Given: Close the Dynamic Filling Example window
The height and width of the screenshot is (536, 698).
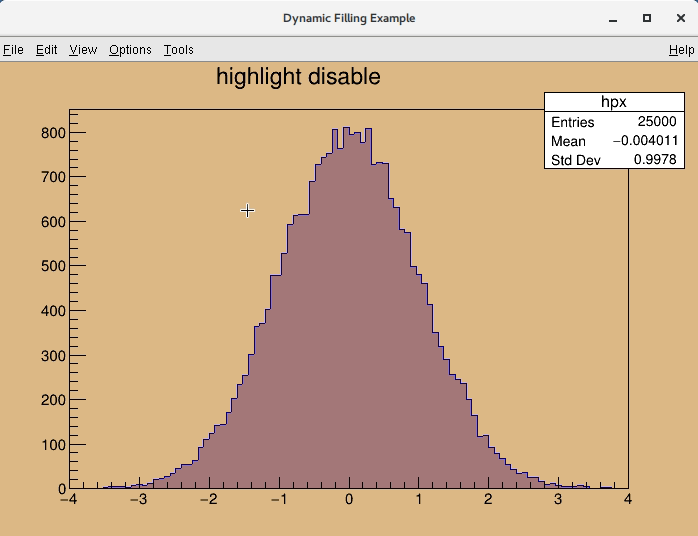Looking at the screenshot, I should tap(680, 18).
